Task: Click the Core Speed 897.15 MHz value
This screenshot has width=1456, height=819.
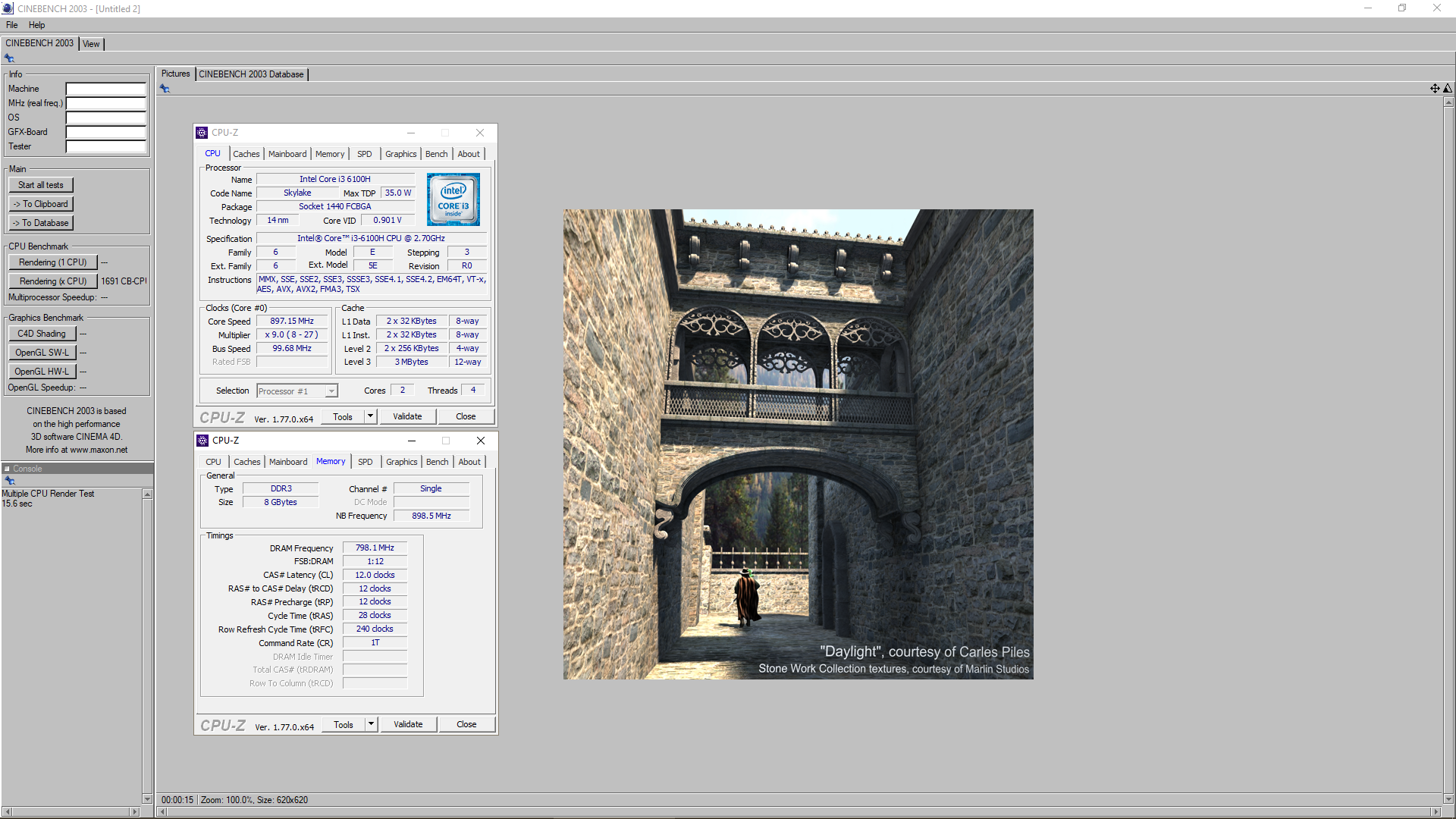Action: click(x=292, y=322)
